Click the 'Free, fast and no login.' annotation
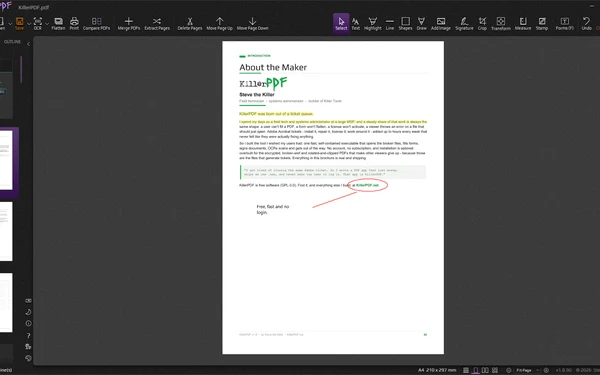This screenshot has height=375, width=600. point(273,209)
